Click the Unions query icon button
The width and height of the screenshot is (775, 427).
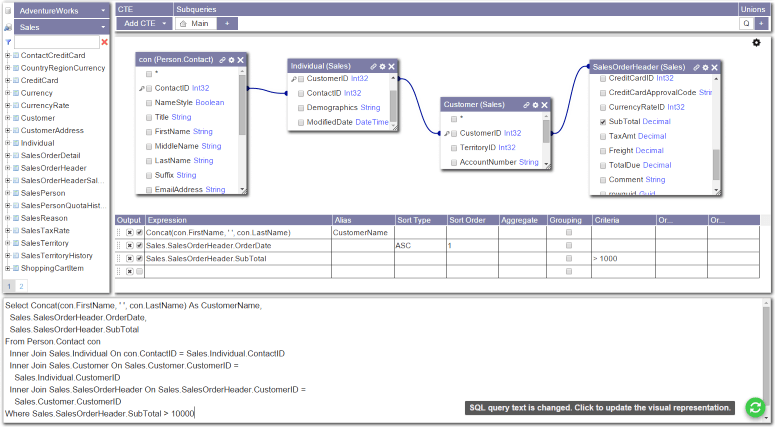746,23
